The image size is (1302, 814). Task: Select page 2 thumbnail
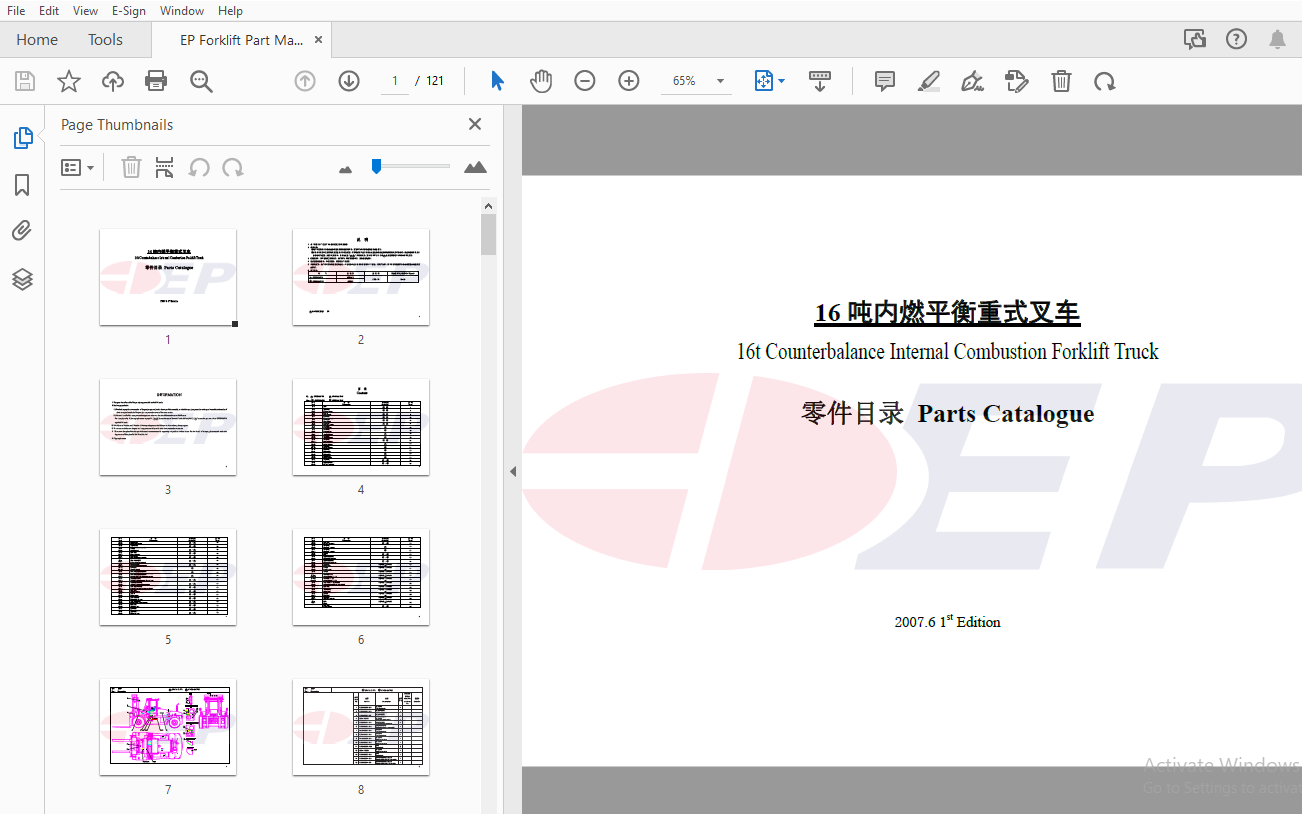point(361,277)
